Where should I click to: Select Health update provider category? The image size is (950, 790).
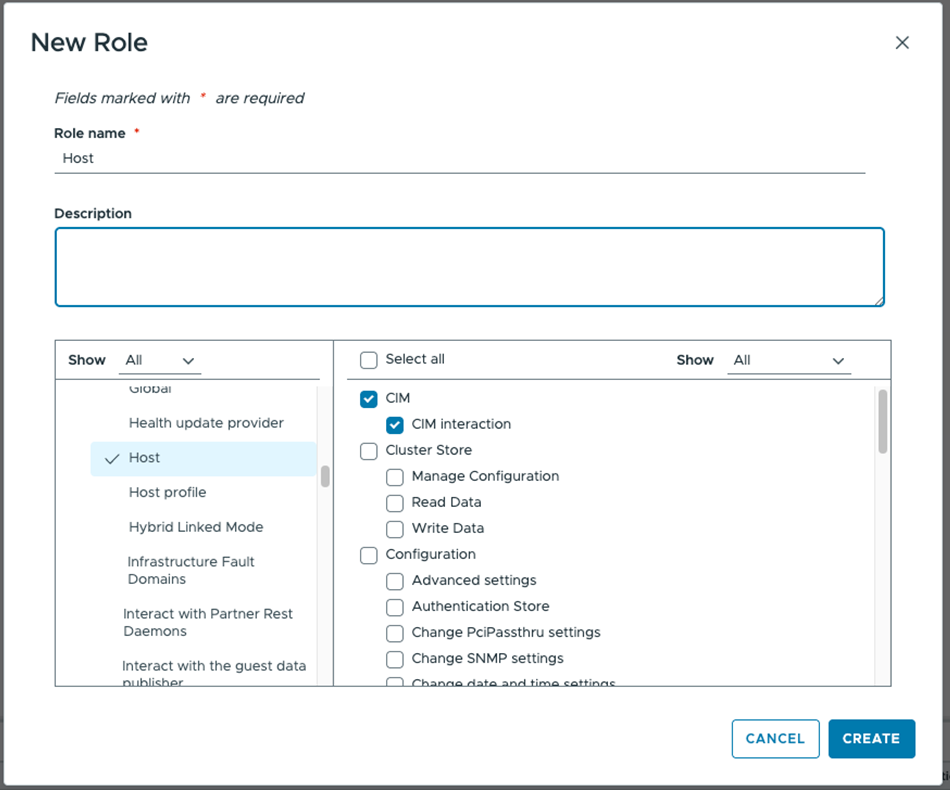click(x=206, y=423)
